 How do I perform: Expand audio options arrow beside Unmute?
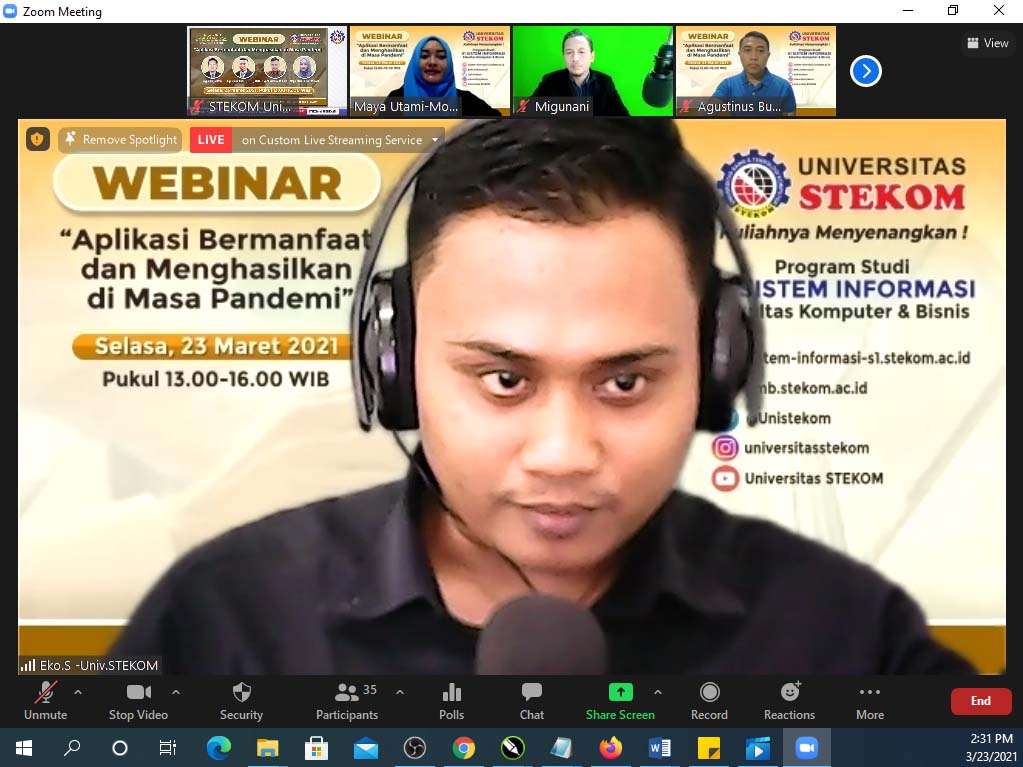coord(78,692)
